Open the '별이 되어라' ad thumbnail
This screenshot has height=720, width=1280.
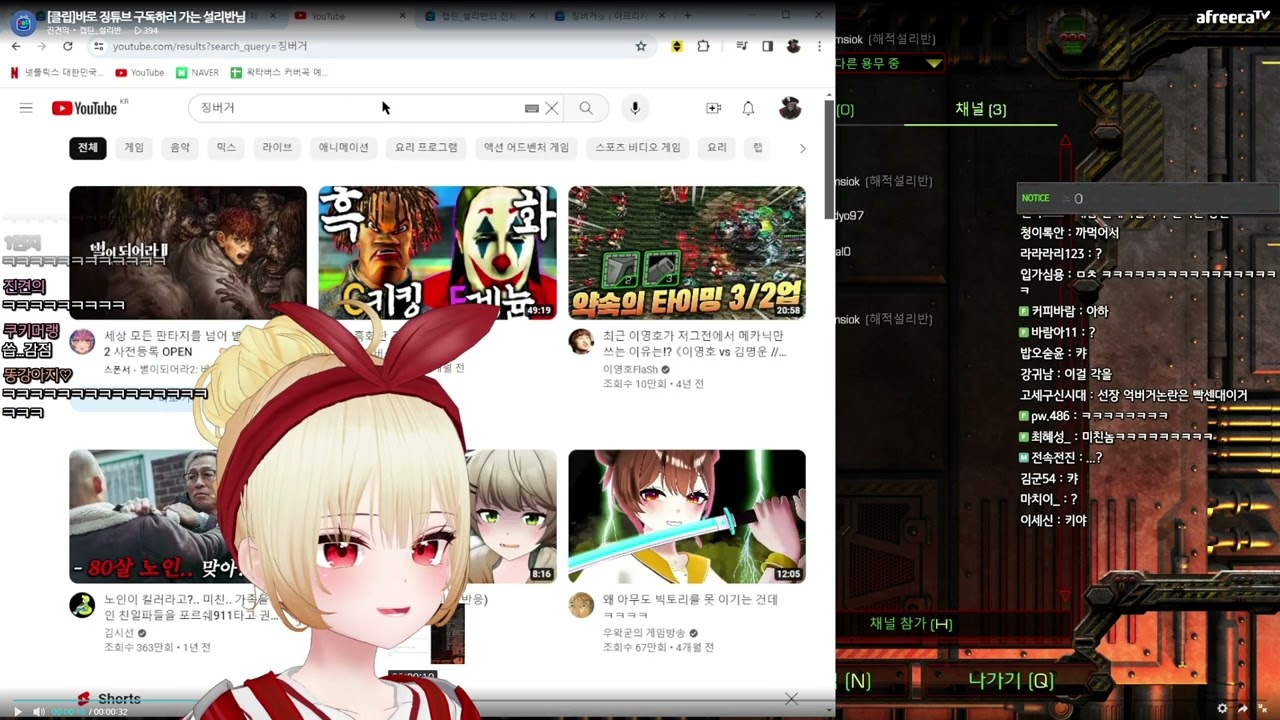(x=188, y=253)
